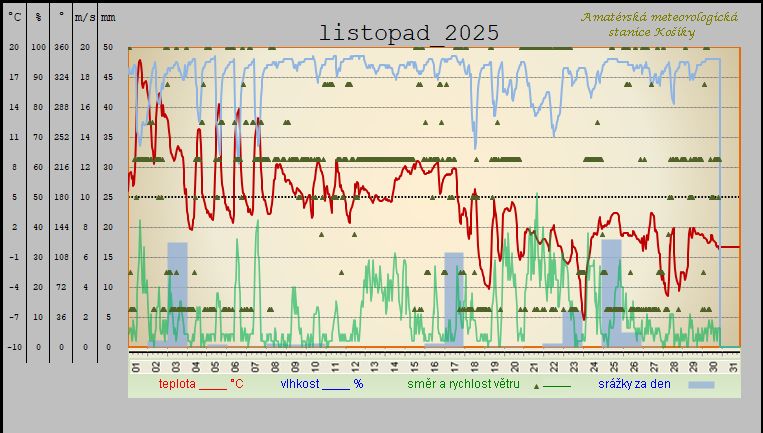Image resolution: width=763 pixels, height=433 pixels.
Task: Select the °C axis header
Action: 14,18
